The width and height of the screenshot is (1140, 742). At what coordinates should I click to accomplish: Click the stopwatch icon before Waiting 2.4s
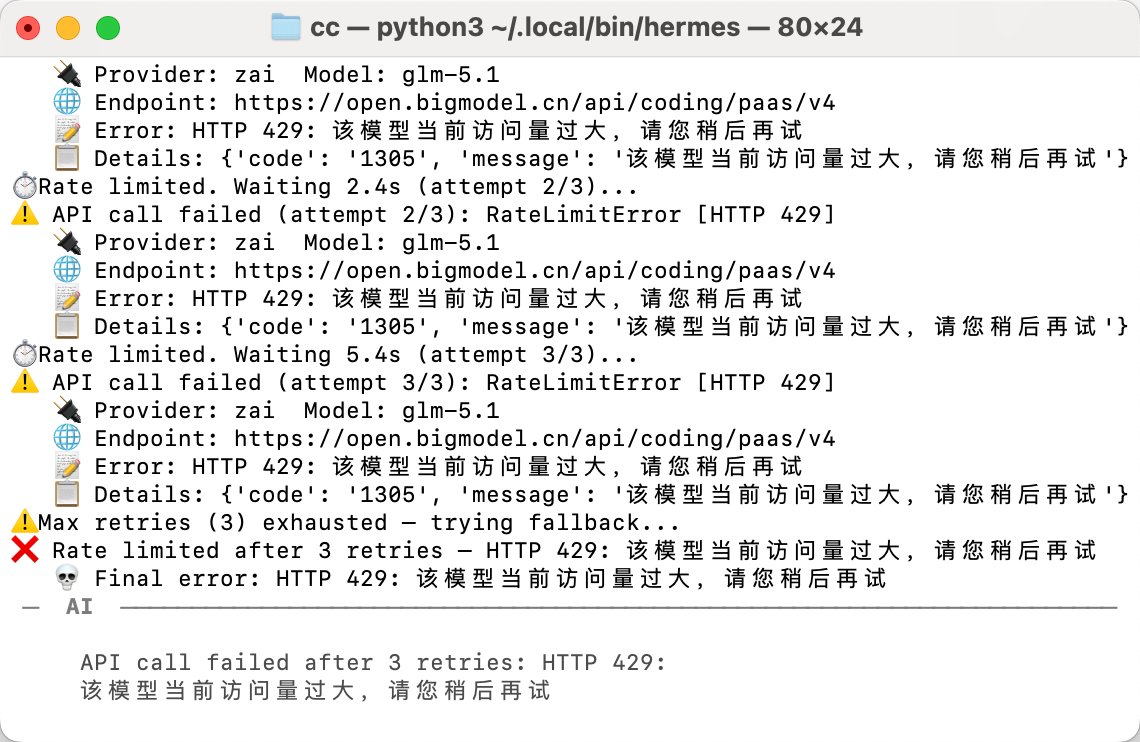click(25, 186)
